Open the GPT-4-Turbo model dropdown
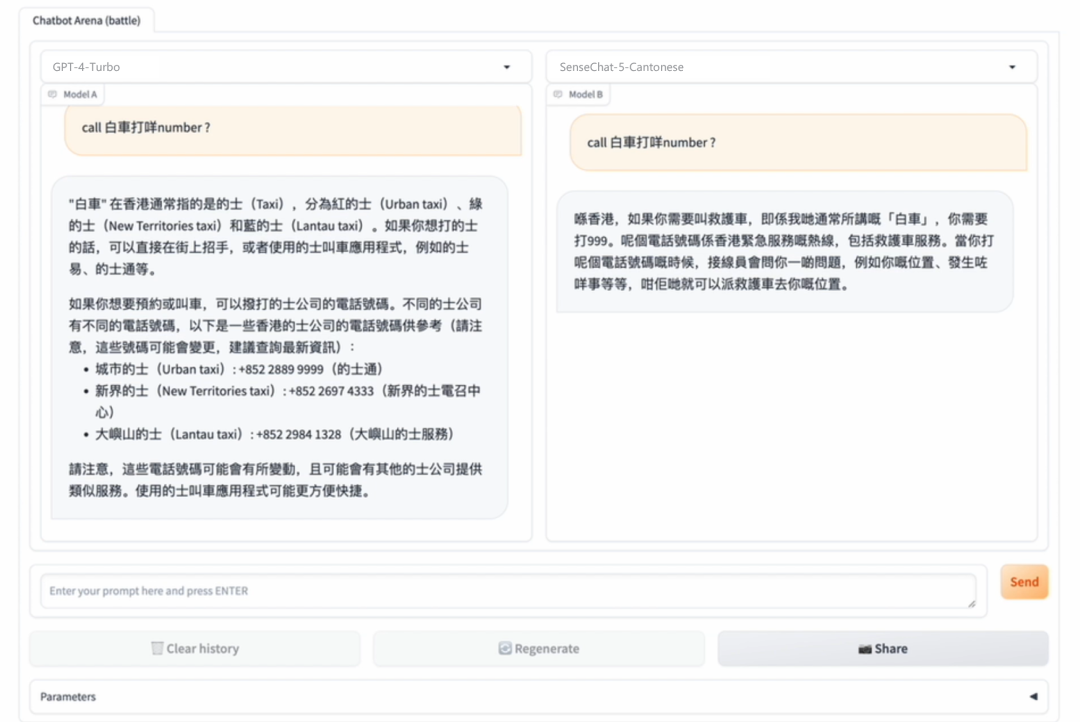This screenshot has height=722, width=1080. tap(507, 67)
